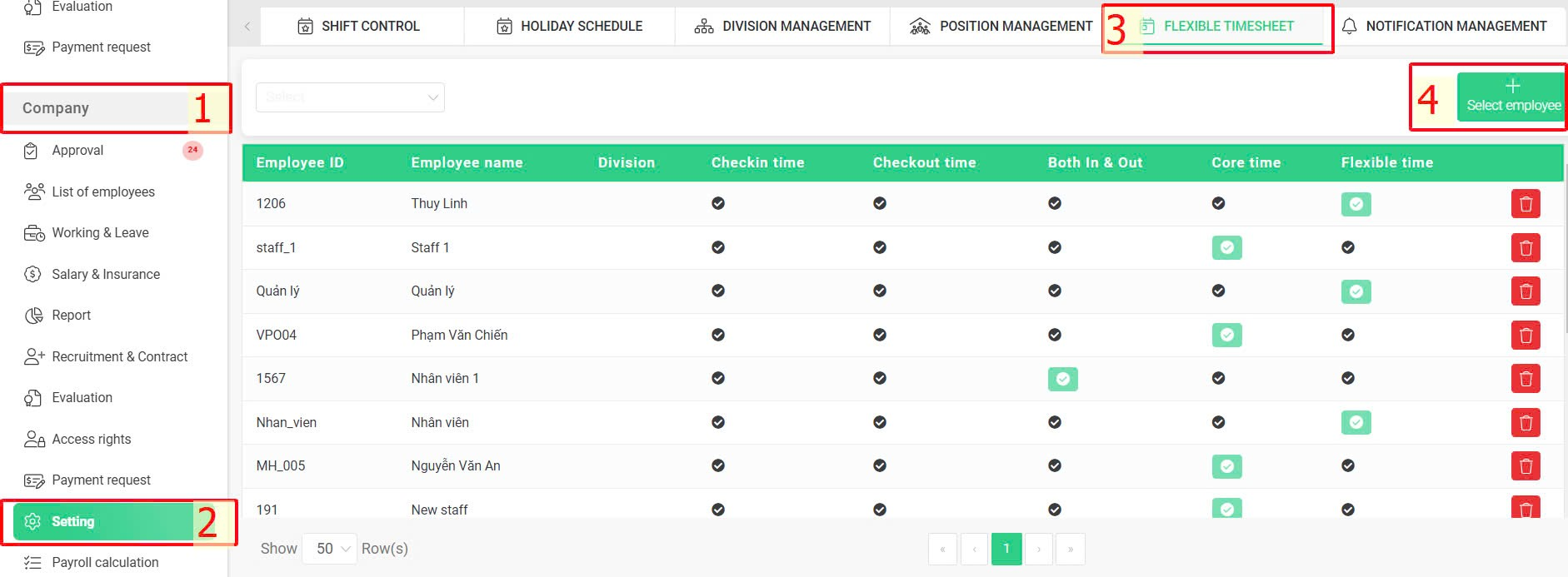
Task: Click employee ID MH_005
Action: pyautogui.click(x=281, y=466)
